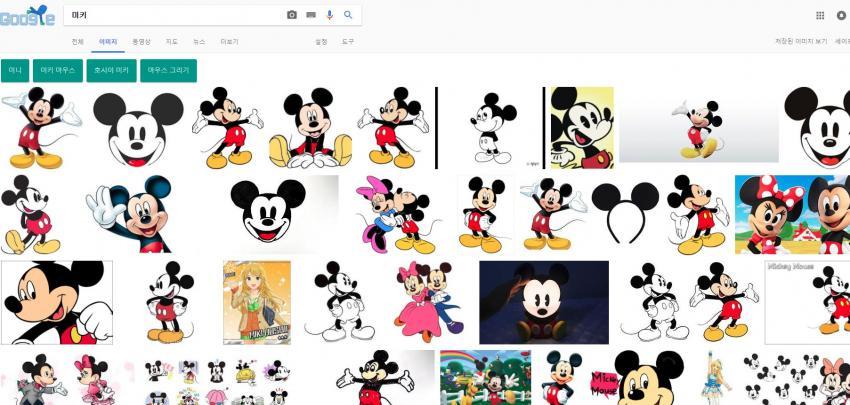
Task: Open the 설정 (Settings) dropdown
Action: [x=321, y=42]
